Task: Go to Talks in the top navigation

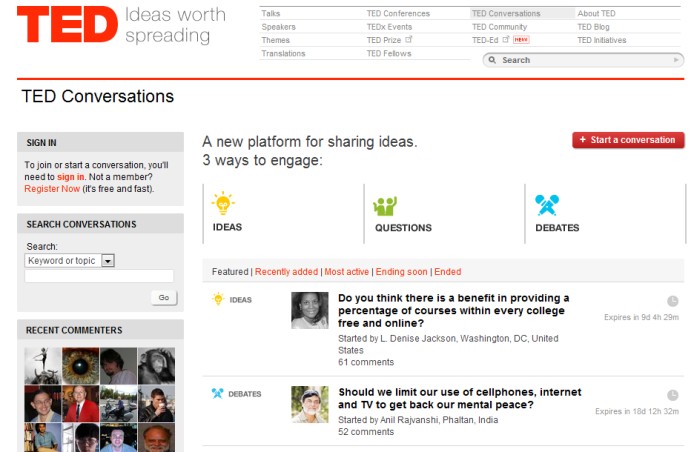Action: (x=271, y=14)
